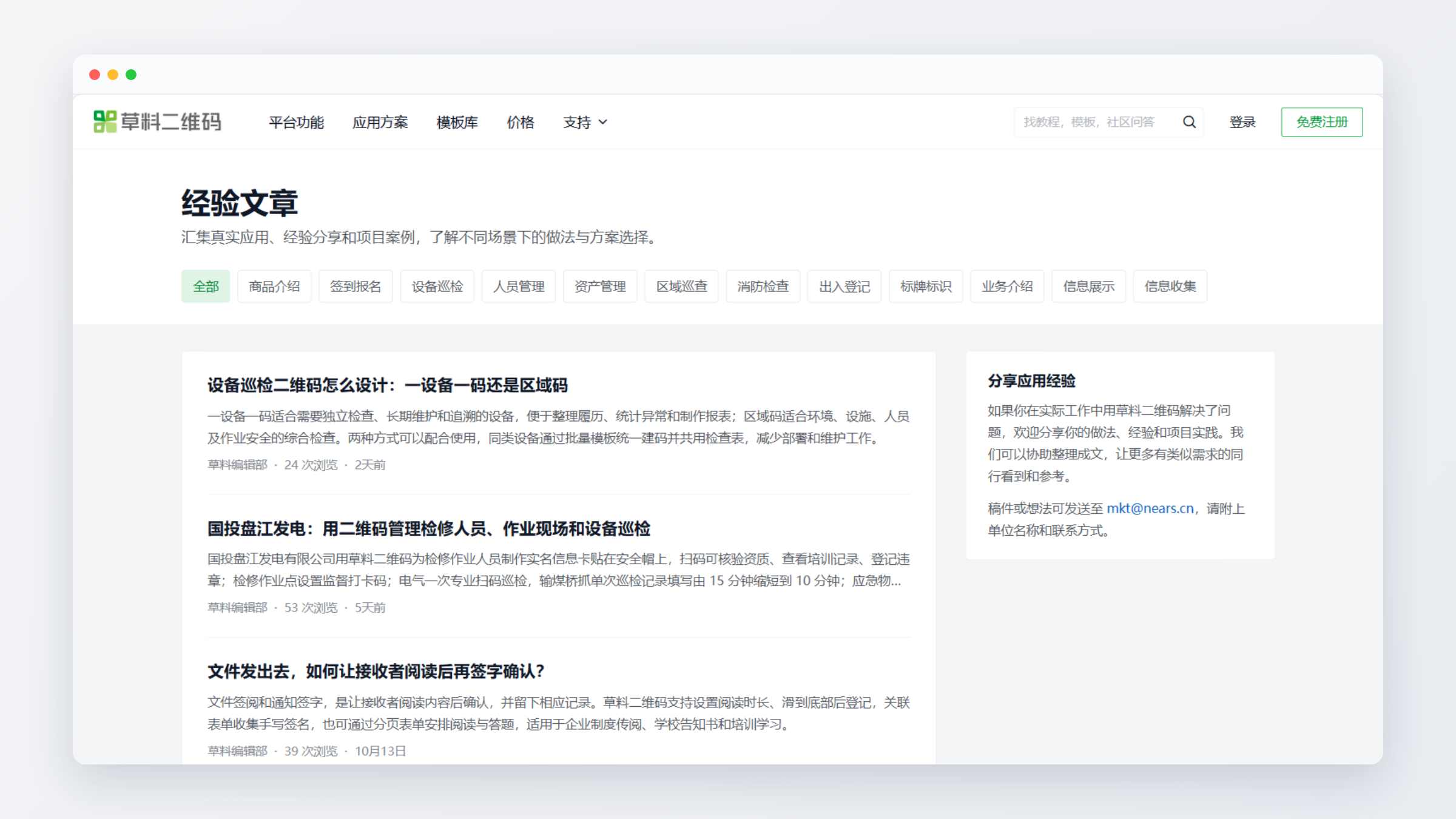
Task: Click the 分享应用经验 heading
Action: coord(1031,381)
